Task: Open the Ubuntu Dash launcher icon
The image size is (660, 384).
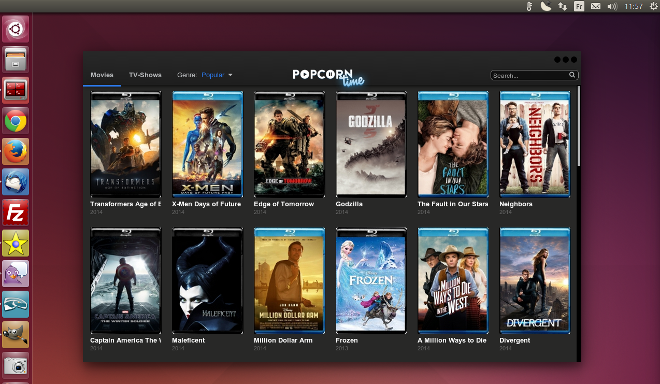Action: pyautogui.click(x=16, y=29)
